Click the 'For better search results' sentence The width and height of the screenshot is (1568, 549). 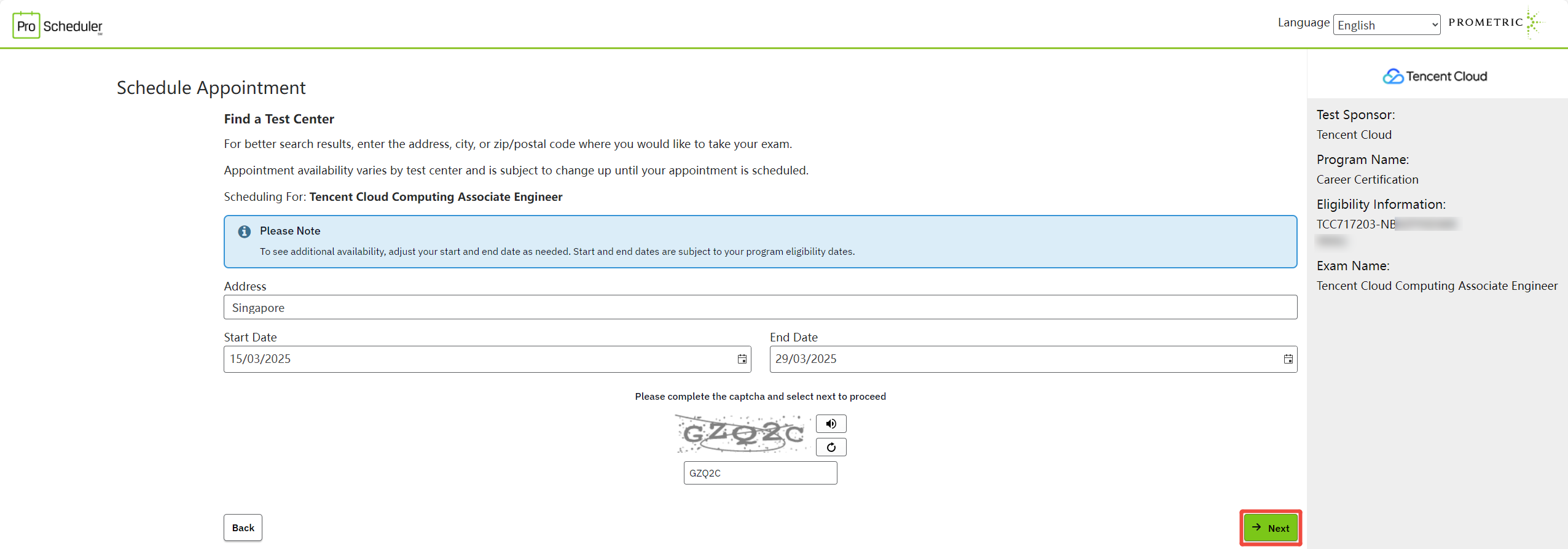pos(508,144)
